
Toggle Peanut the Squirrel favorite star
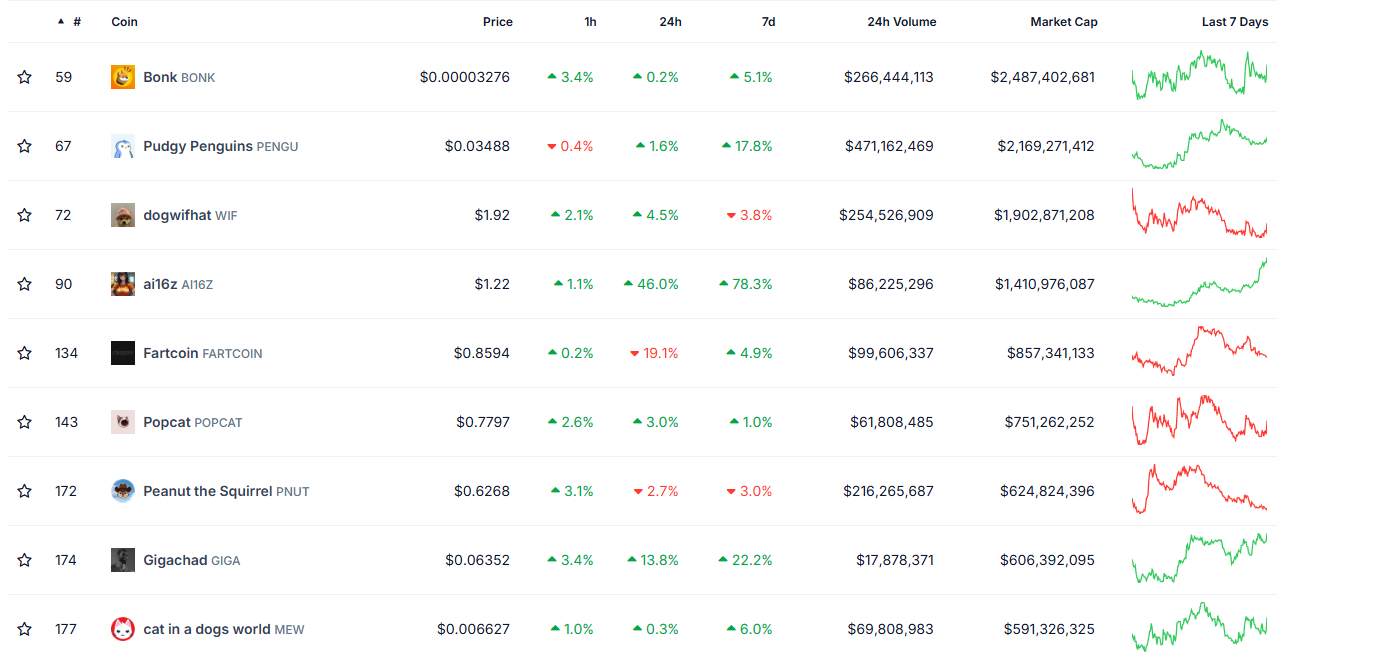click(24, 491)
